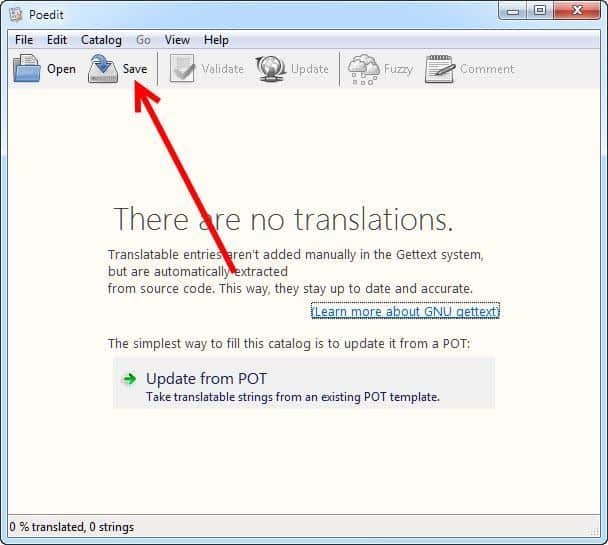608x545 pixels.
Task: Click the Validate checkmark icon
Action: pyautogui.click(x=182, y=69)
